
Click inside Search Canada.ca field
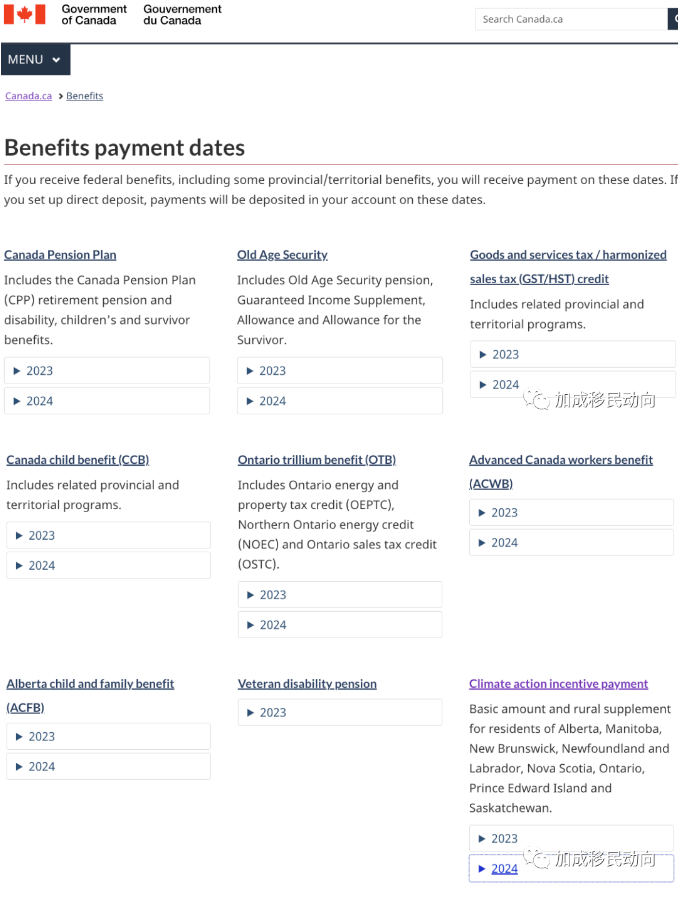tap(571, 19)
